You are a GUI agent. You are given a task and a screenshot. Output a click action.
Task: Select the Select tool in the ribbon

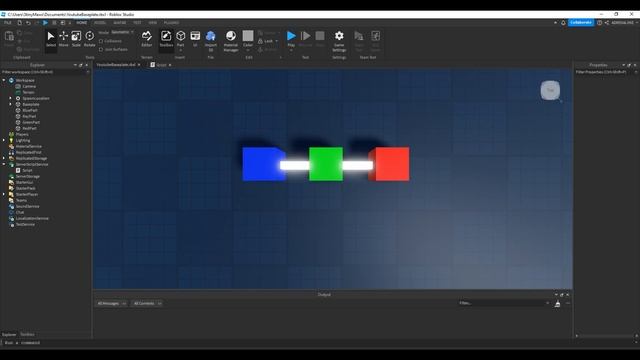tap(51, 39)
